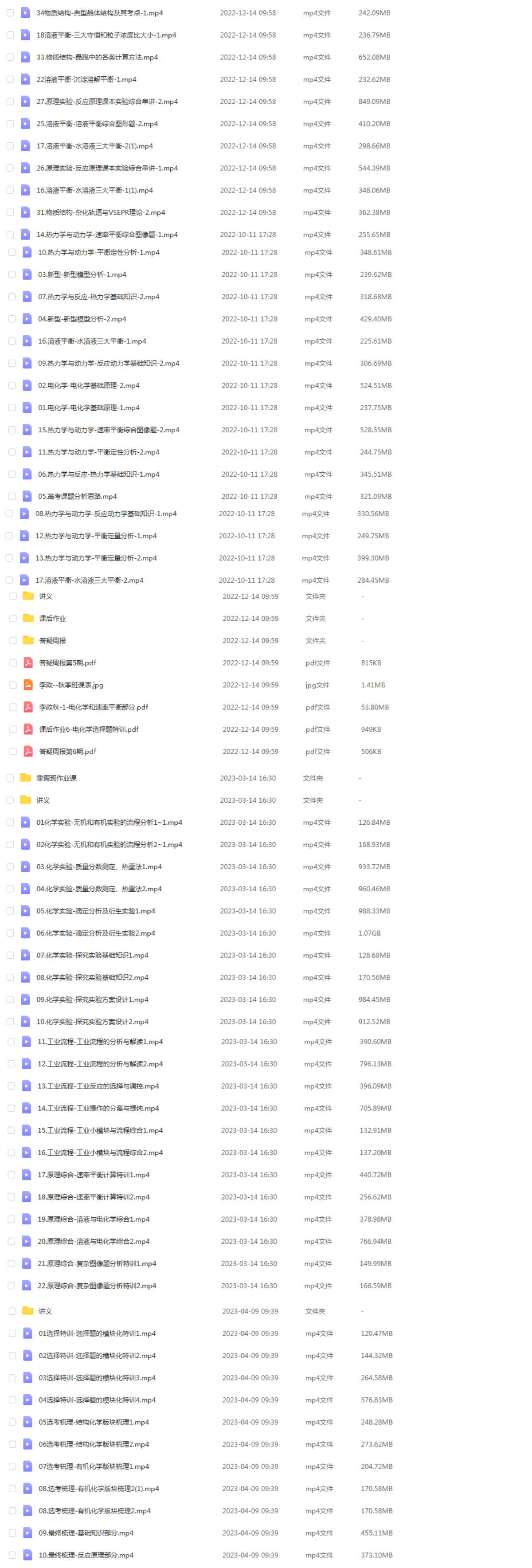Click the video icon for 05.高考课题分析思路.mp4
The image size is (532, 1568).
27,496
